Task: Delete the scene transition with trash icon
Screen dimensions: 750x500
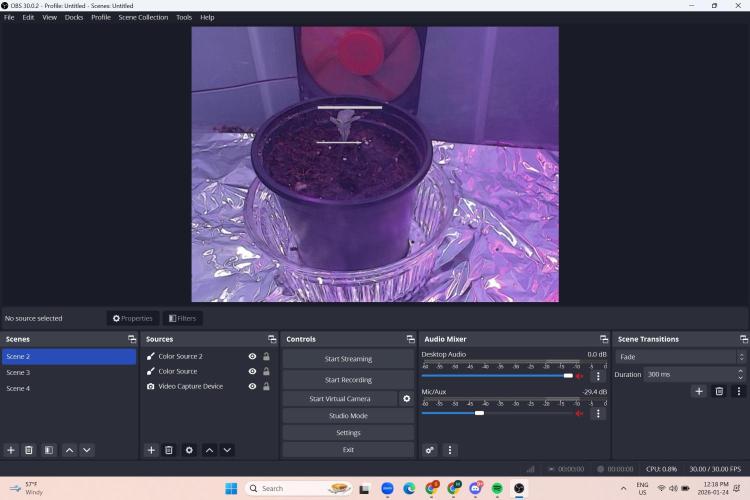Action: point(719,391)
